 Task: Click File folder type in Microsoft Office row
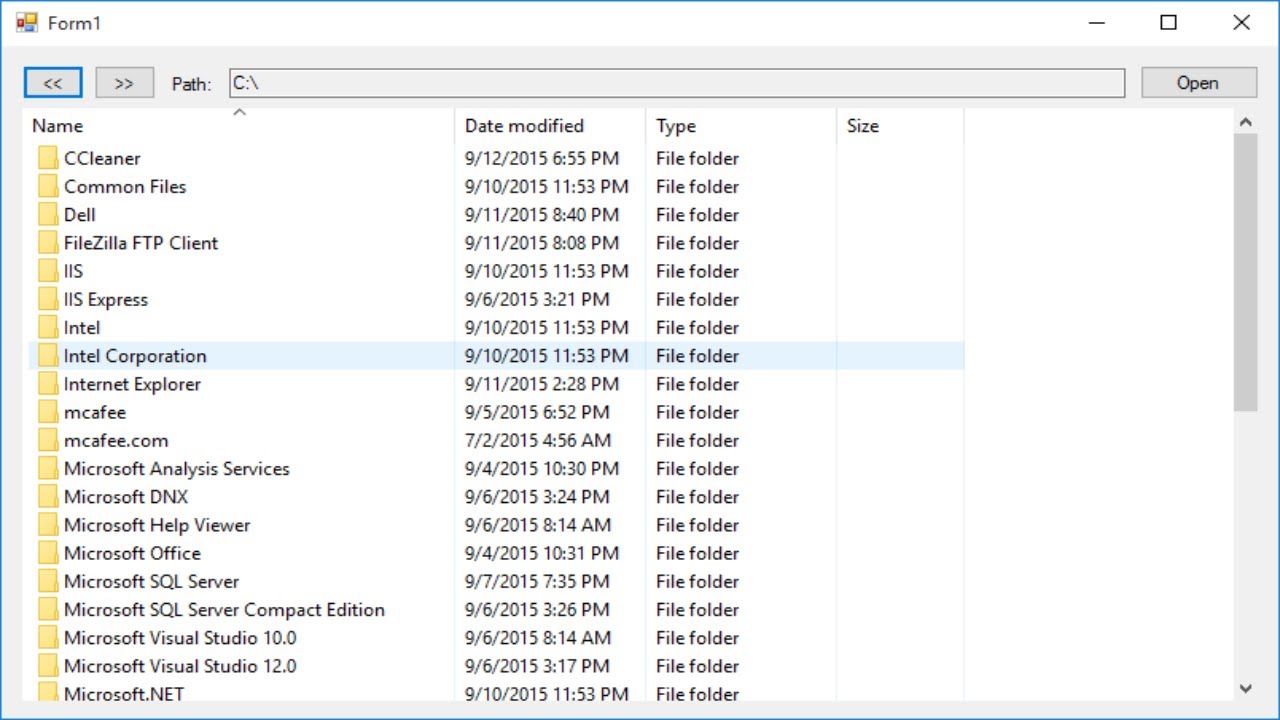point(697,553)
